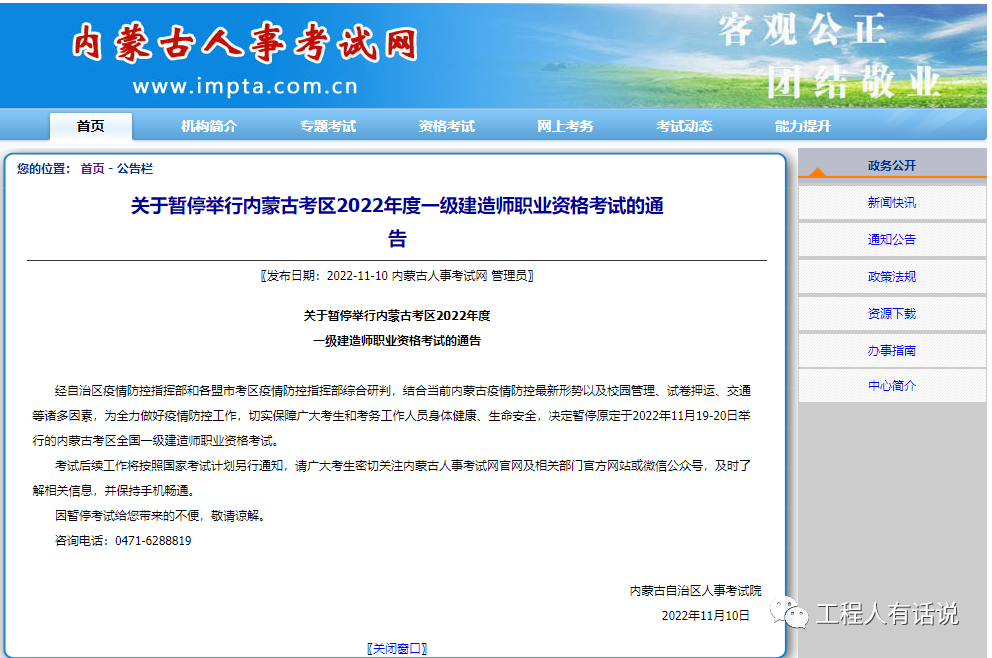Open the 首页 navigation tab
The width and height of the screenshot is (992, 658).
coord(90,126)
